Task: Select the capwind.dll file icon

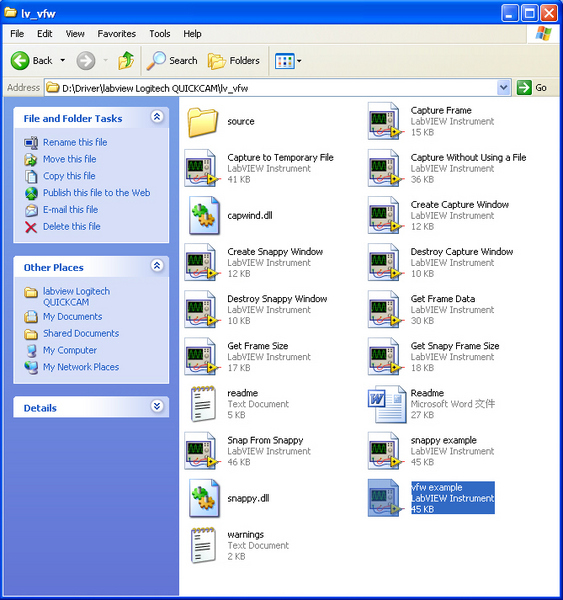Action: [204, 215]
